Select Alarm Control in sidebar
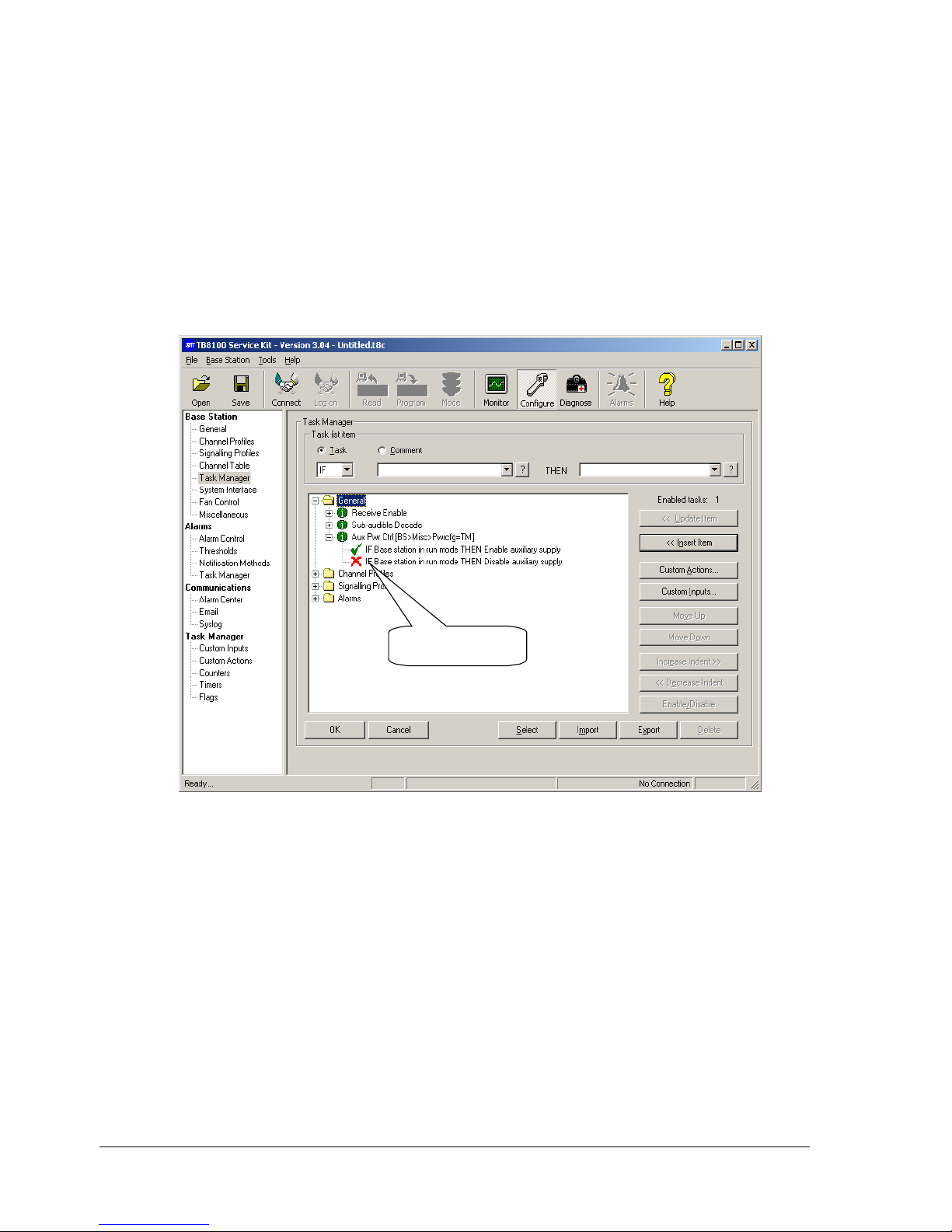This screenshot has width=952, height=1232. [x=221, y=539]
